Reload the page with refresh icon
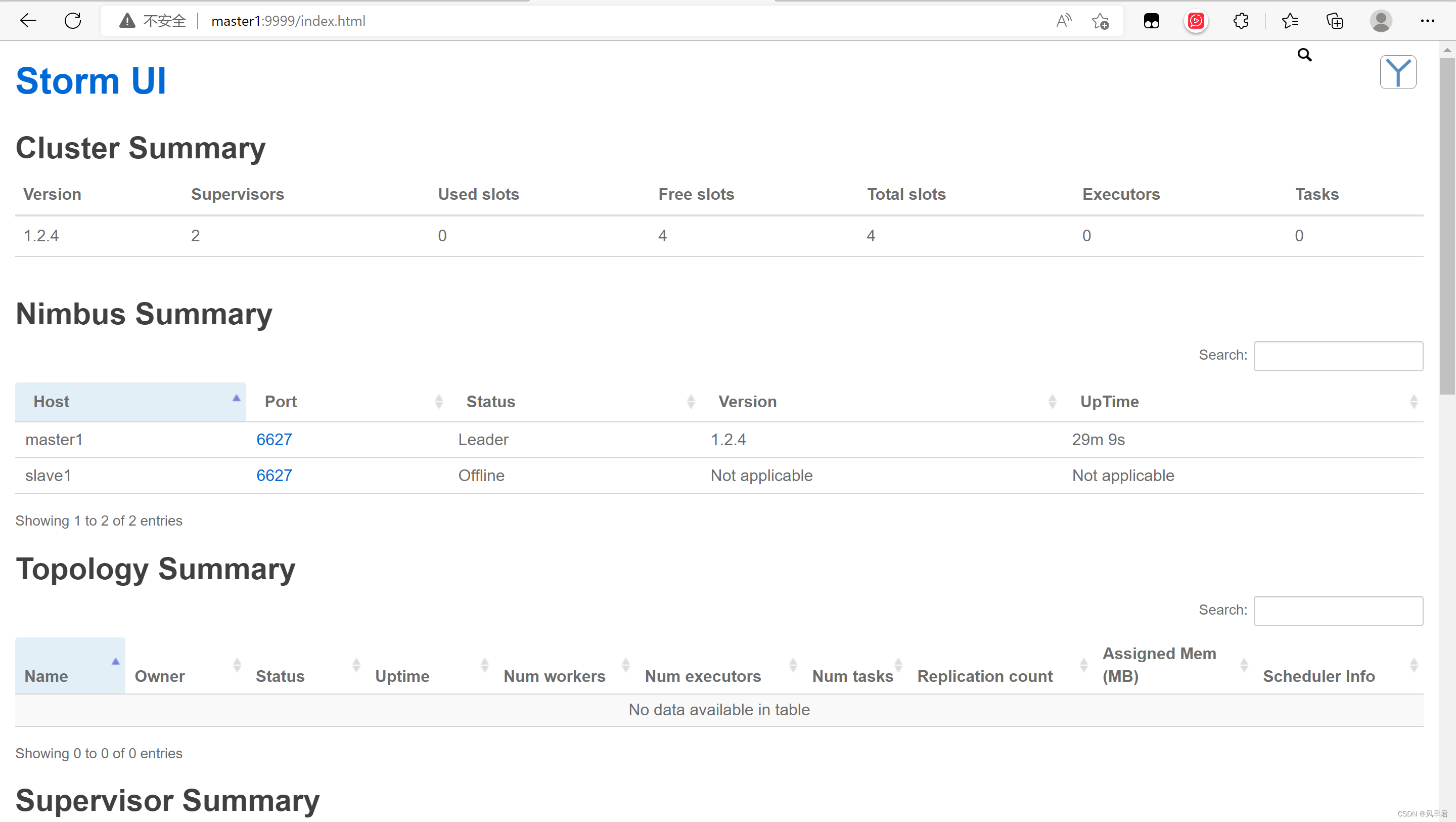 73,21
